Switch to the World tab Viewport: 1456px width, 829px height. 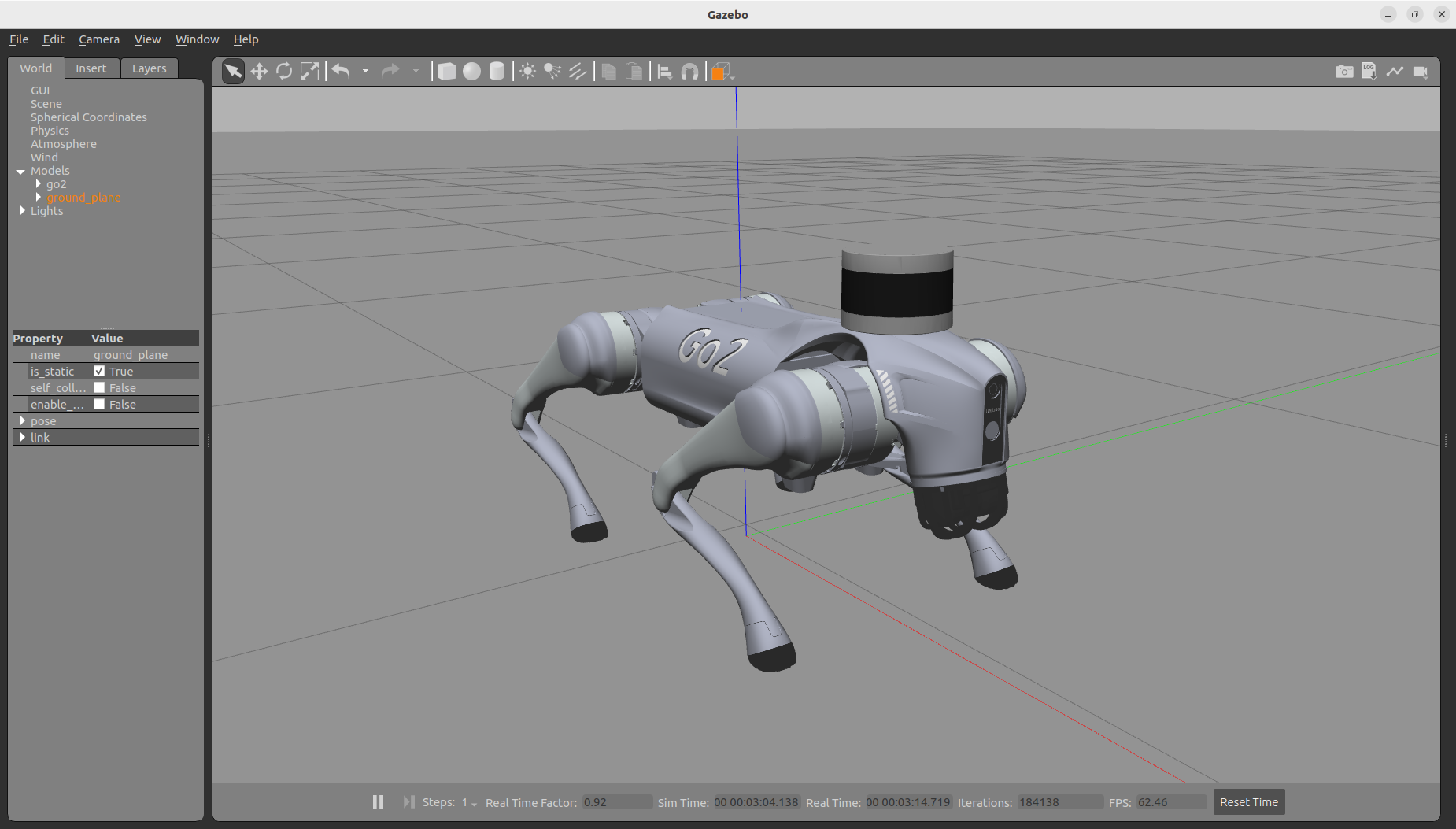click(36, 68)
